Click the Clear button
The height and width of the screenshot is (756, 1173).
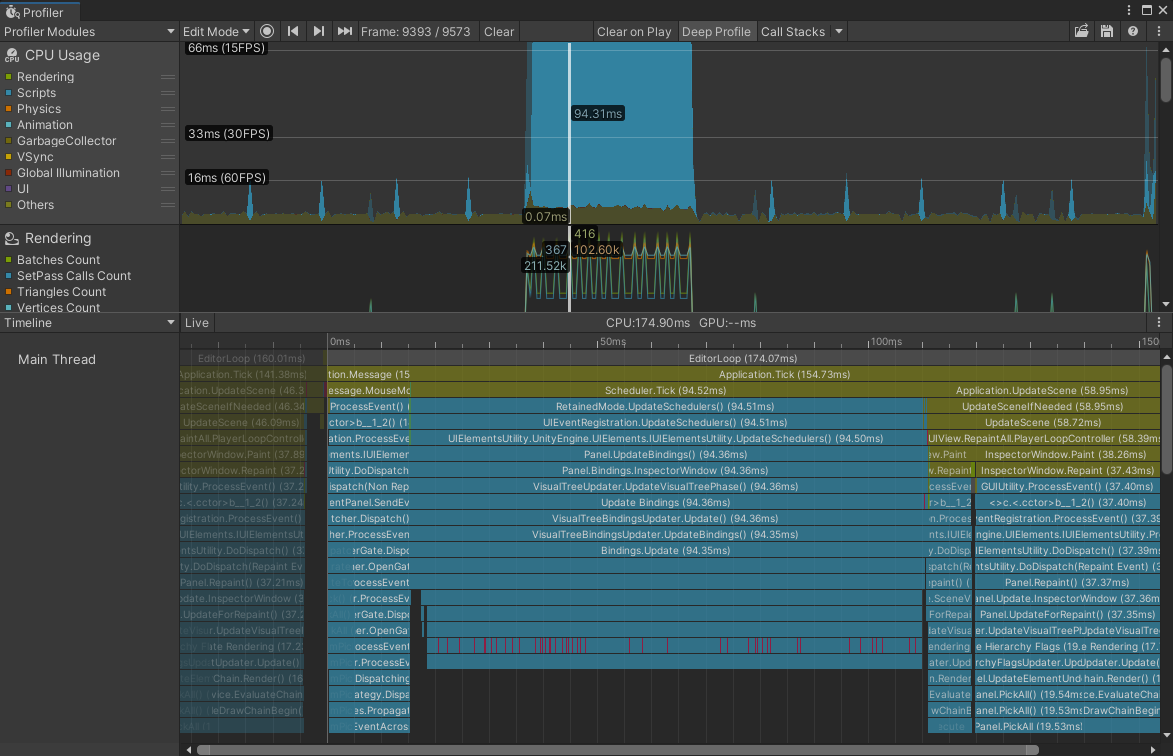coord(499,31)
